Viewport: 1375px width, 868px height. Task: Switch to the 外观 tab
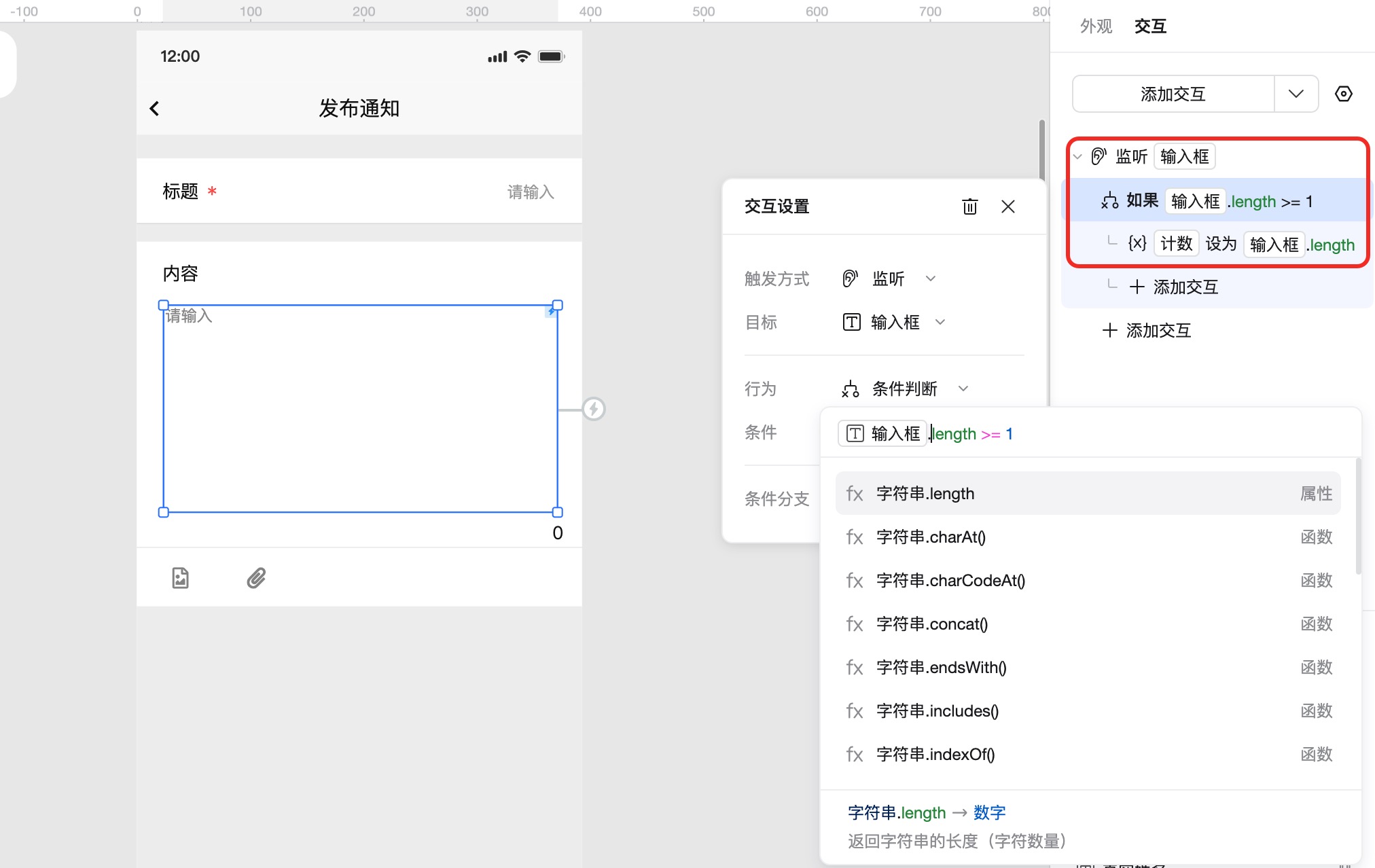click(x=1095, y=26)
